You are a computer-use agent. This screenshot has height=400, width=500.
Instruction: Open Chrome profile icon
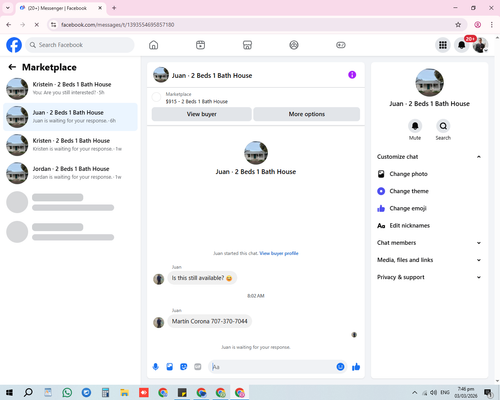click(478, 25)
